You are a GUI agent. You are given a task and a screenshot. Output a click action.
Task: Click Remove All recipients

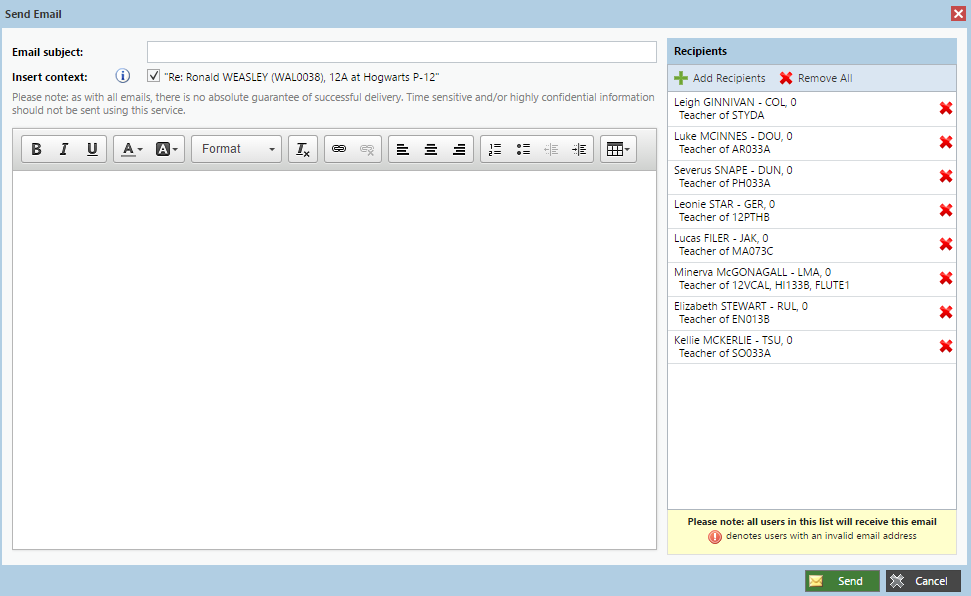pos(815,78)
